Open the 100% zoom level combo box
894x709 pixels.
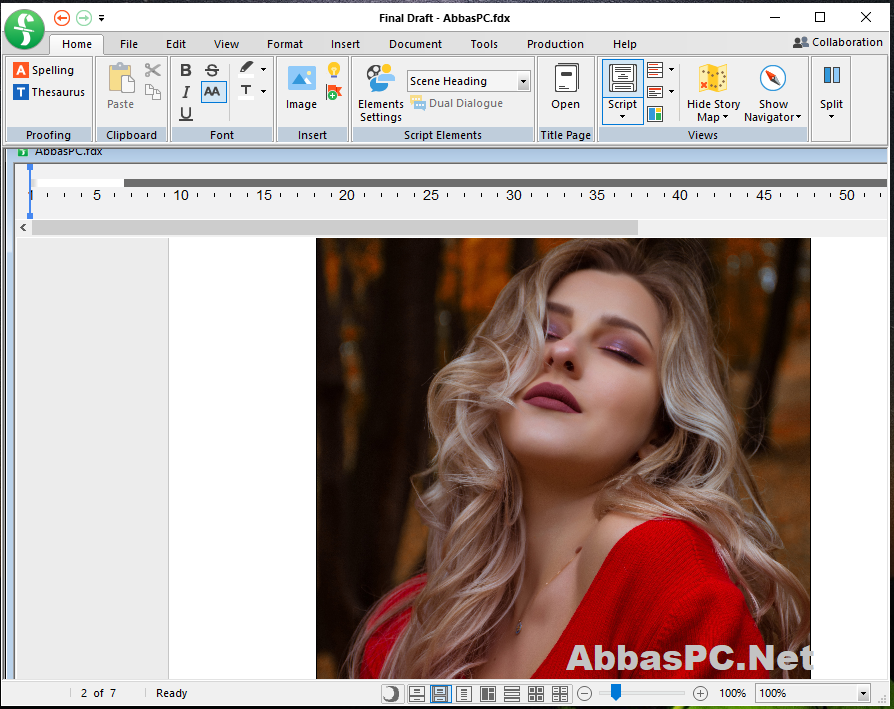click(812, 693)
